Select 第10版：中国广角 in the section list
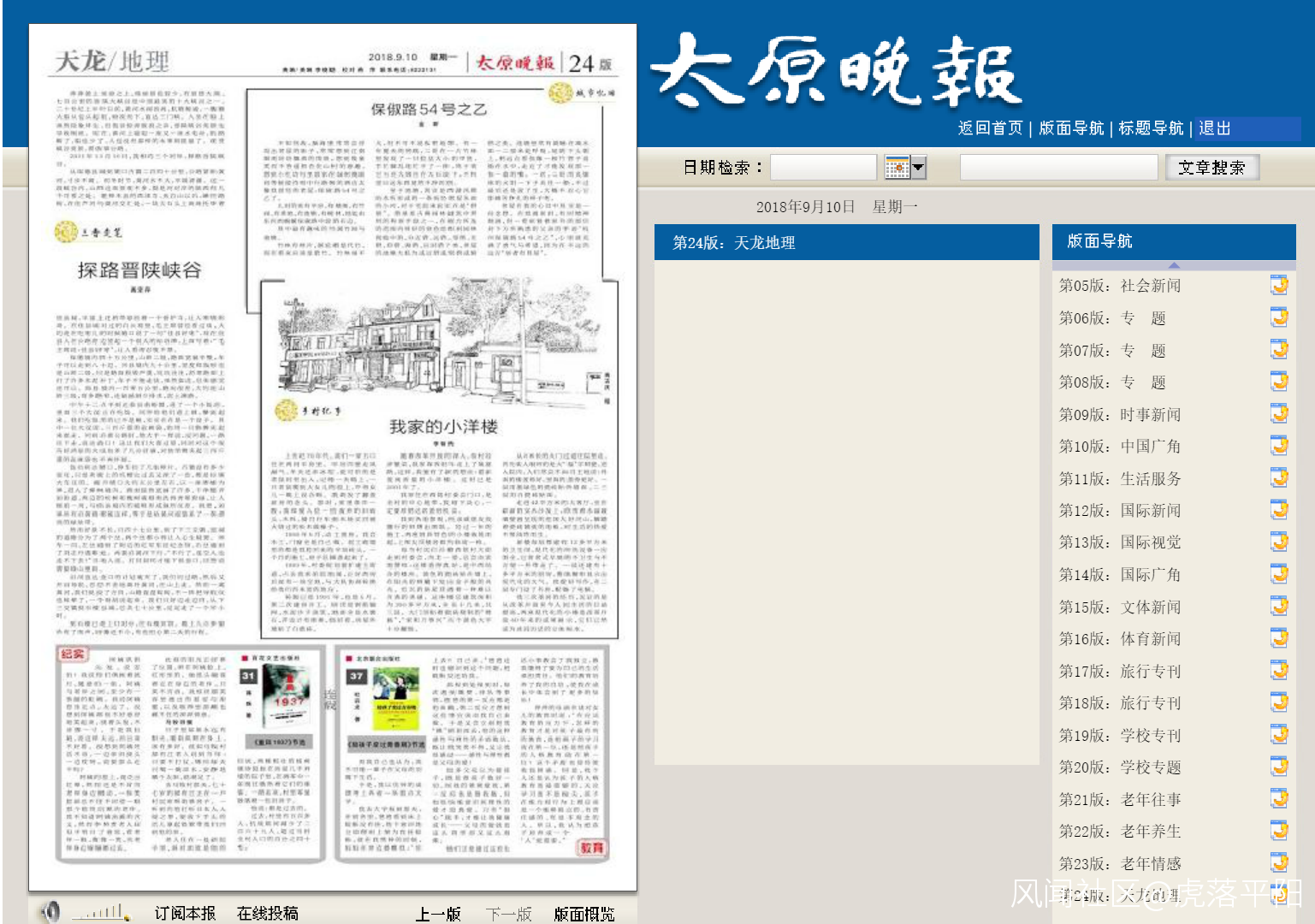The image size is (1315, 924). point(1120,446)
